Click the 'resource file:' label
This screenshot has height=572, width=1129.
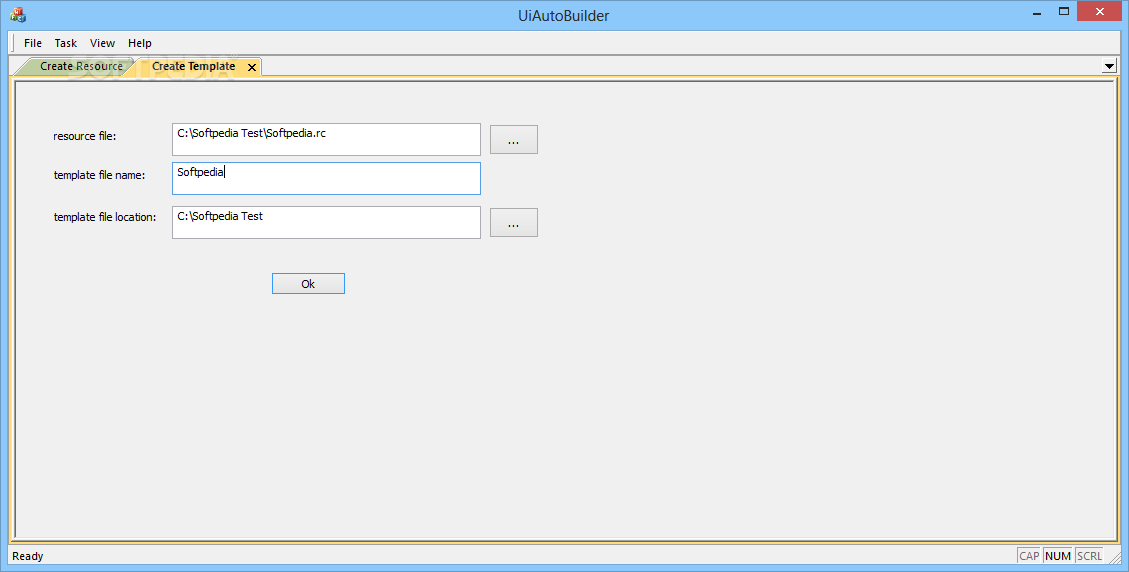(84, 136)
